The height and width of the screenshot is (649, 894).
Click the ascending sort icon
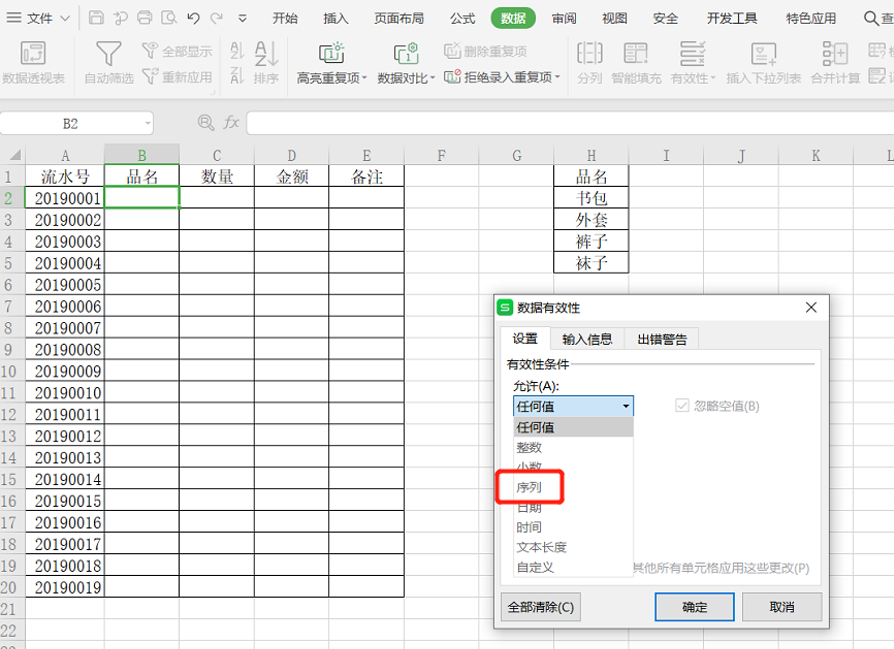(237, 51)
